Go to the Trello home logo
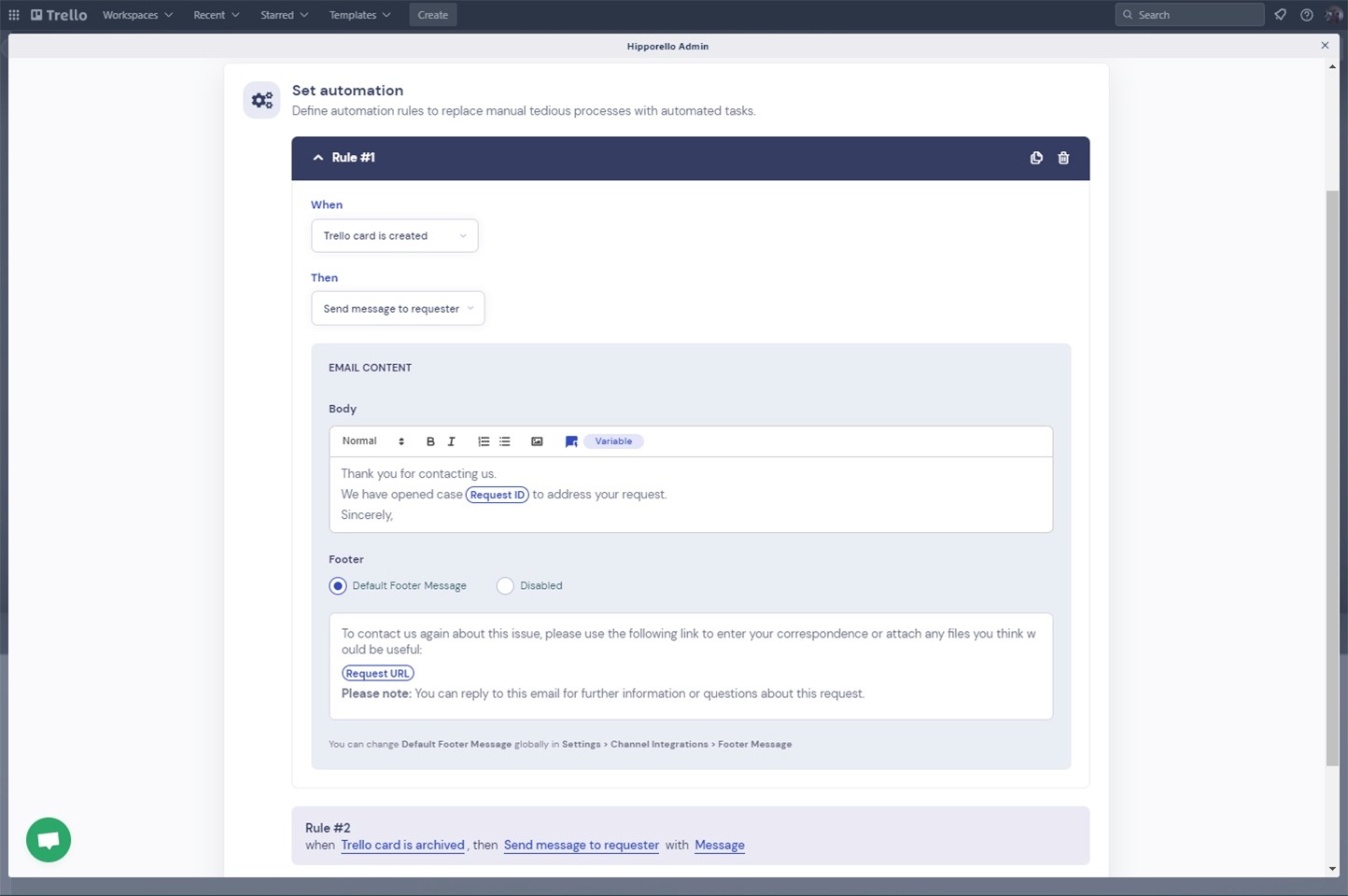This screenshot has height=896, width=1348. point(59,15)
